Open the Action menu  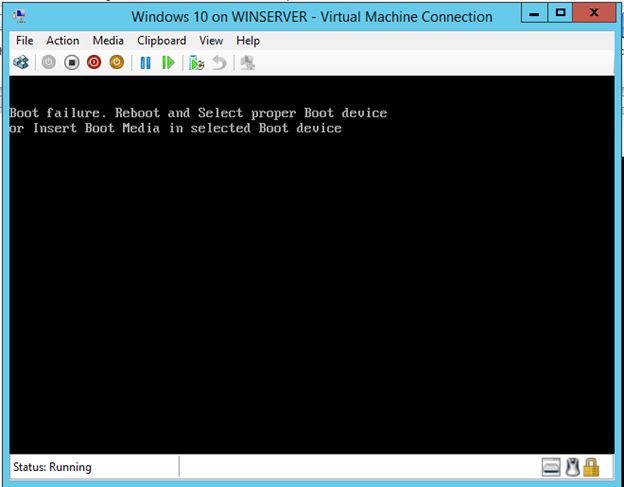(62, 41)
